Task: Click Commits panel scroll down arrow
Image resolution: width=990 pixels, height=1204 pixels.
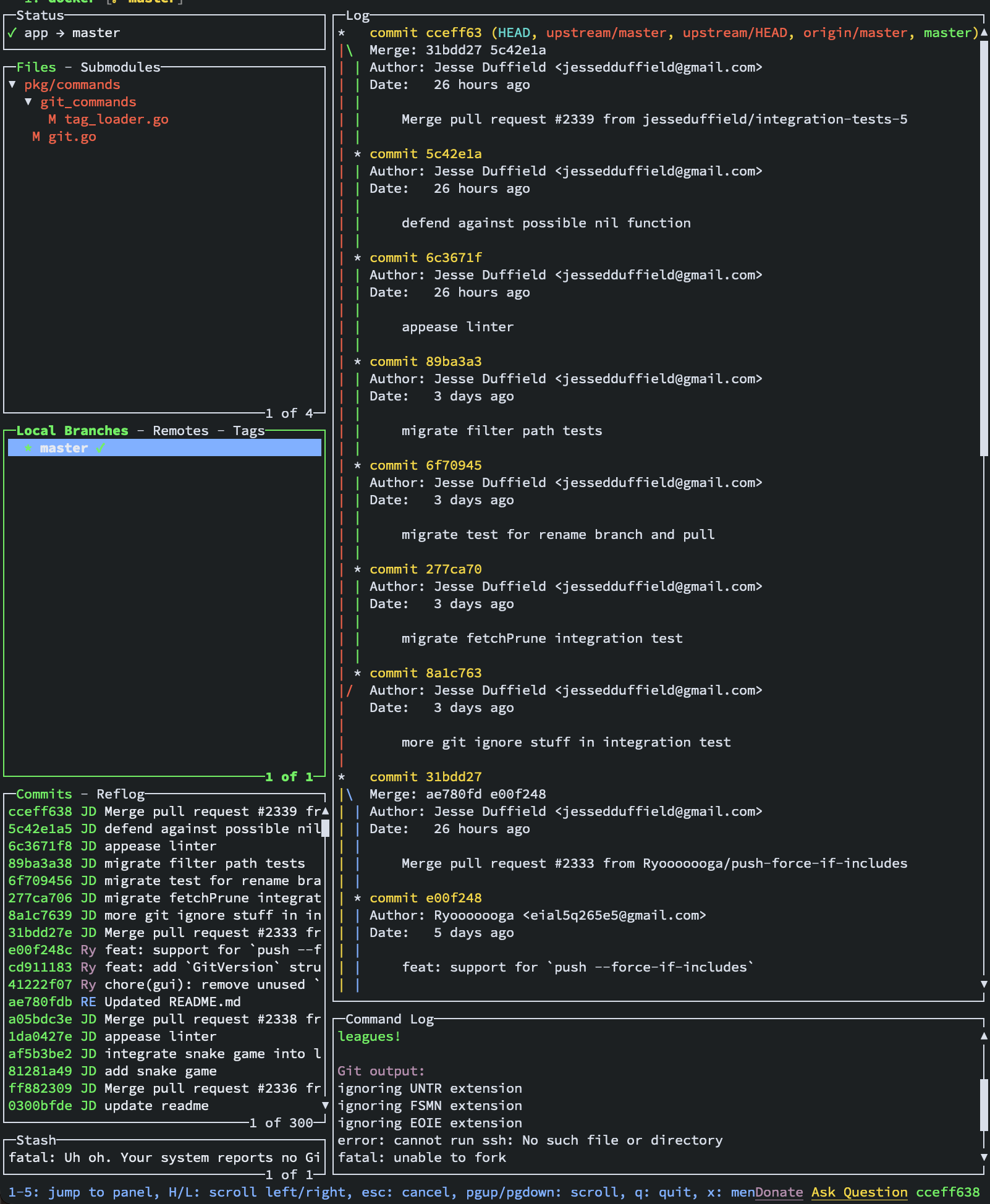Action: tap(325, 1105)
